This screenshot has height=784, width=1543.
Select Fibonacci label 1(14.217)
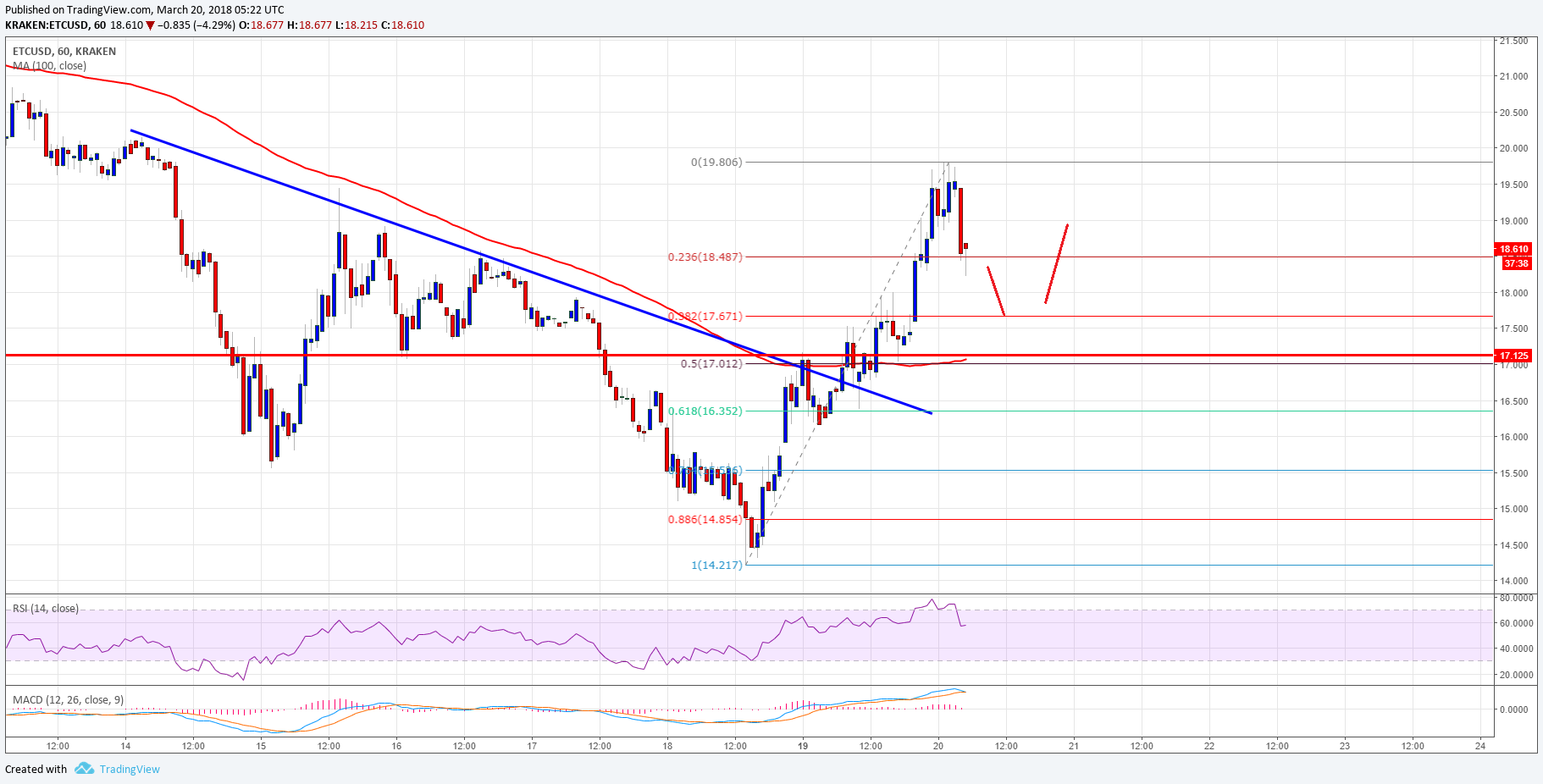tap(716, 565)
